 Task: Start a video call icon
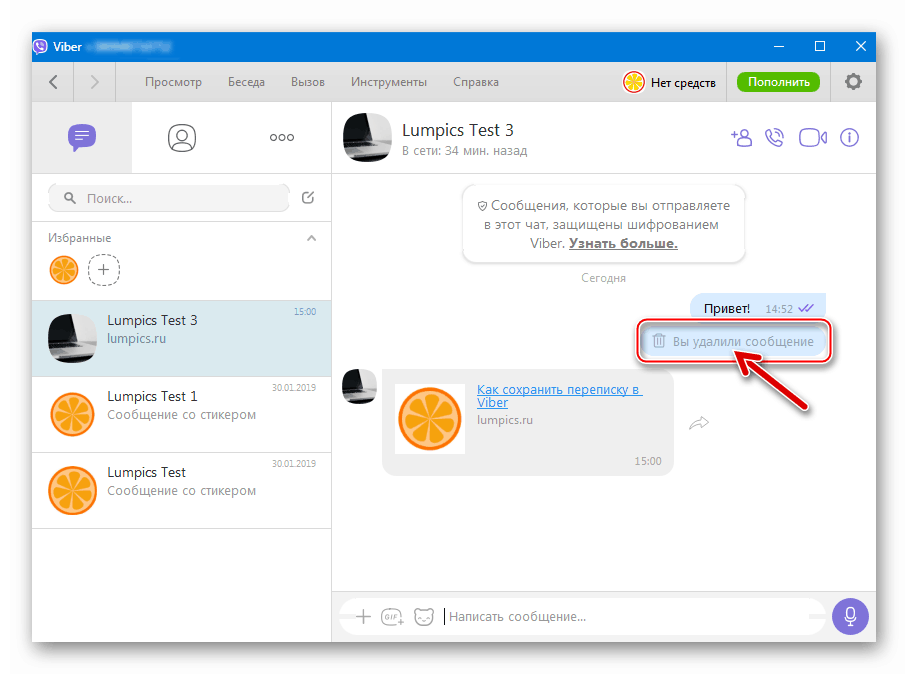coord(812,138)
